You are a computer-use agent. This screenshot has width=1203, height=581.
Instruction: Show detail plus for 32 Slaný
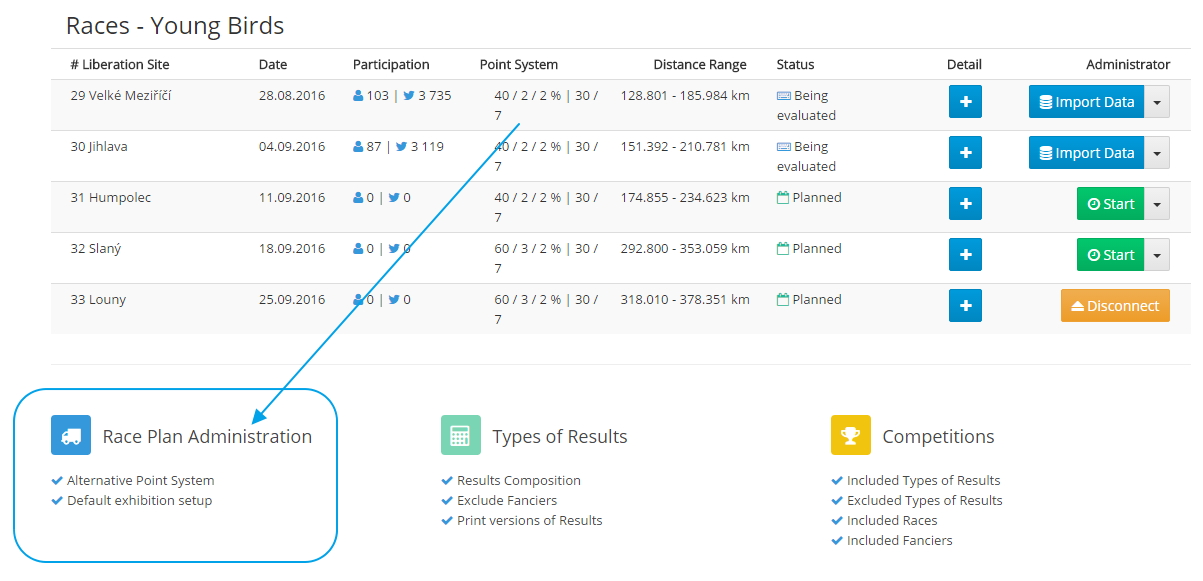click(x=965, y=255)
